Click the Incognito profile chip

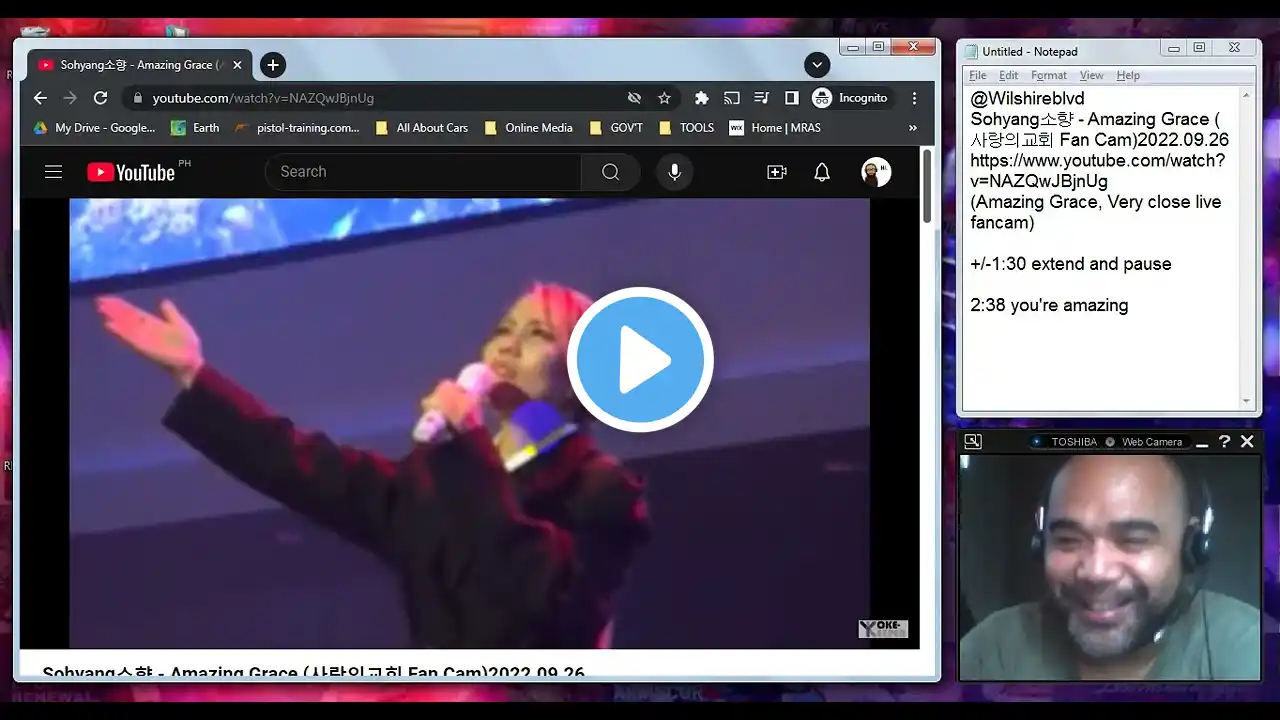coord(850,98)
